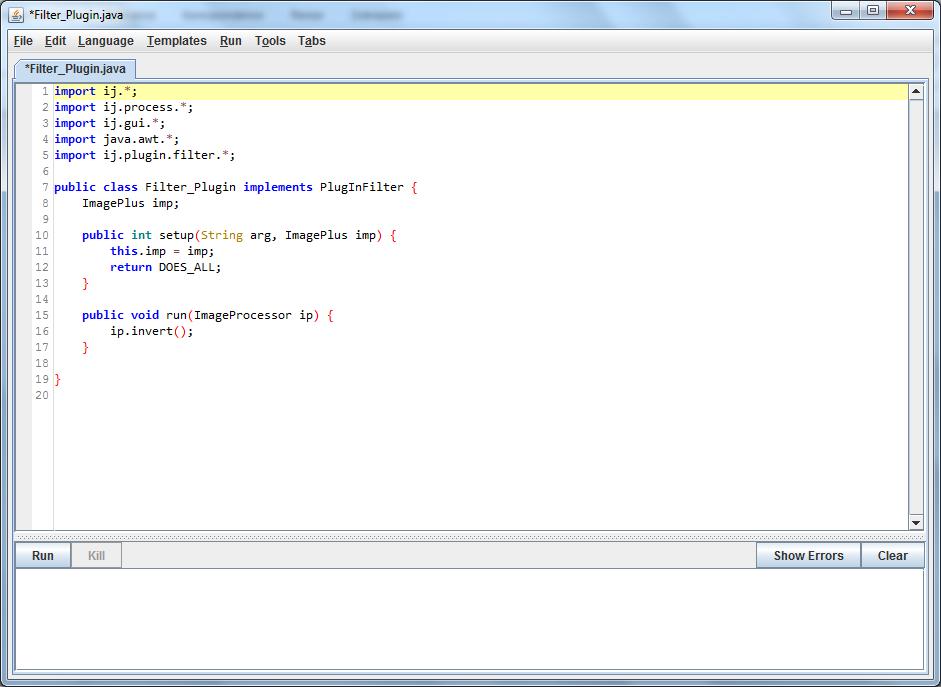Click the class name 'Filter_Plugin' in code
Viewport: 941px width, 687px height.
tap(190, 187)
